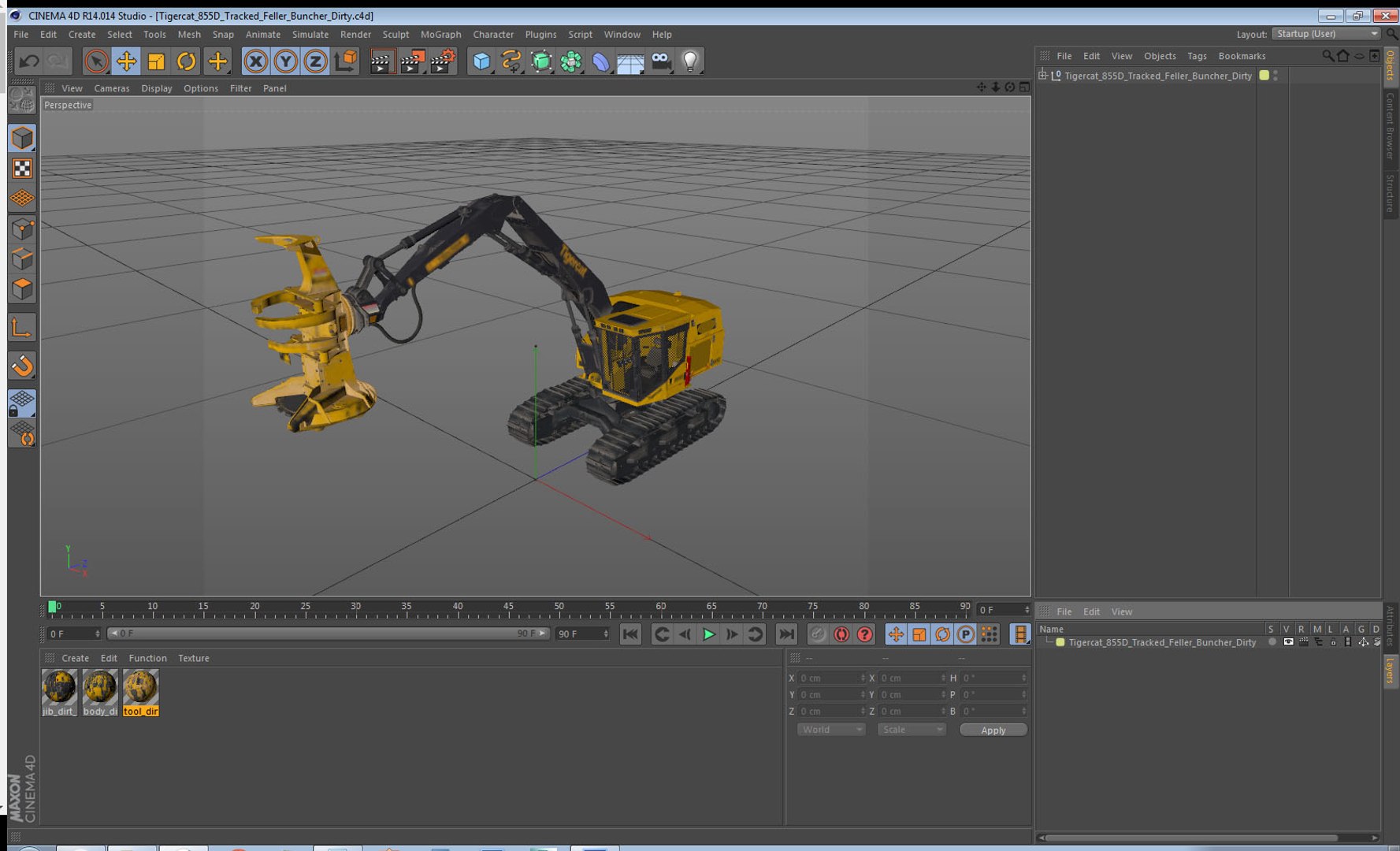Toggle autokeying record button
The height and width of the screenshot is (851, 1400).
(841, 634)
